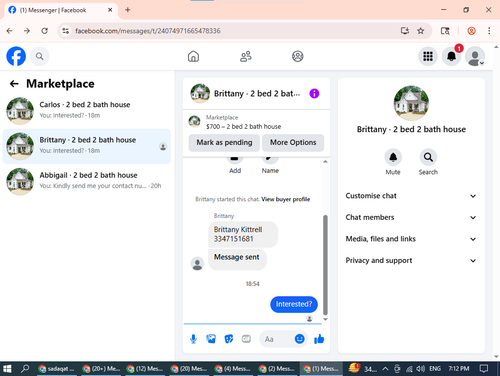This screenshot has height=376, width=500.
Task: Open the View buyer profile link
Action: tap(286, 199)
